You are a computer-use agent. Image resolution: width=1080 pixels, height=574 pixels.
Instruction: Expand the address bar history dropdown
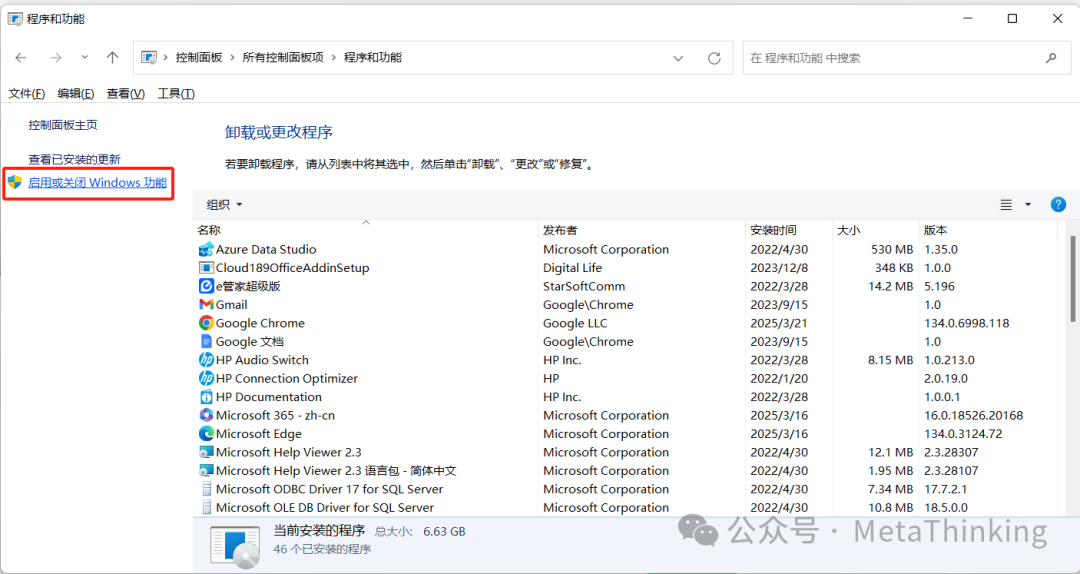pyautogui.click(x=678, y=58)
